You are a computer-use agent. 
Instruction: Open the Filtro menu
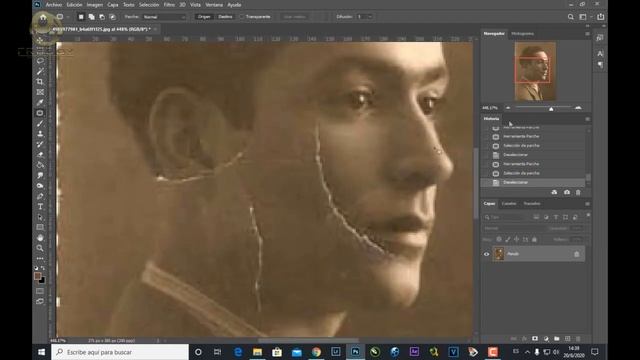[x=169, y=5]
